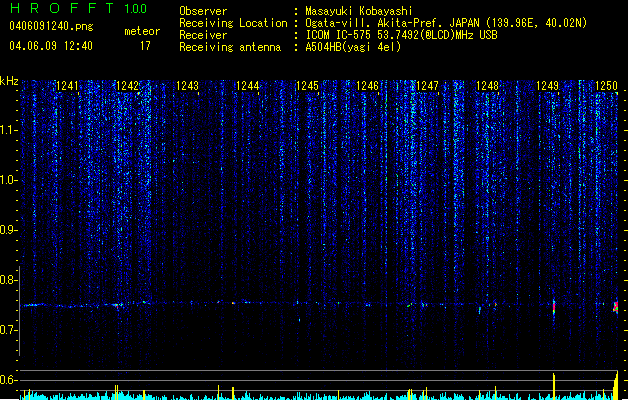Click the 1243 time marker
629x400 pixels.
tap(187, 86)
